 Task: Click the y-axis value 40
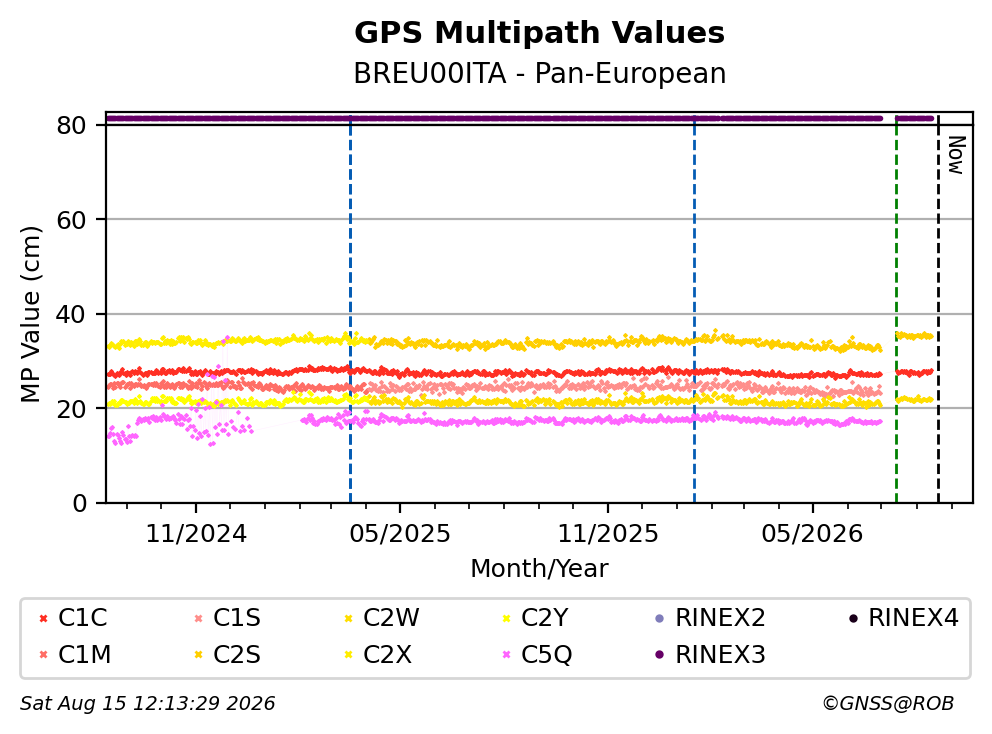[x=71, y=314]
